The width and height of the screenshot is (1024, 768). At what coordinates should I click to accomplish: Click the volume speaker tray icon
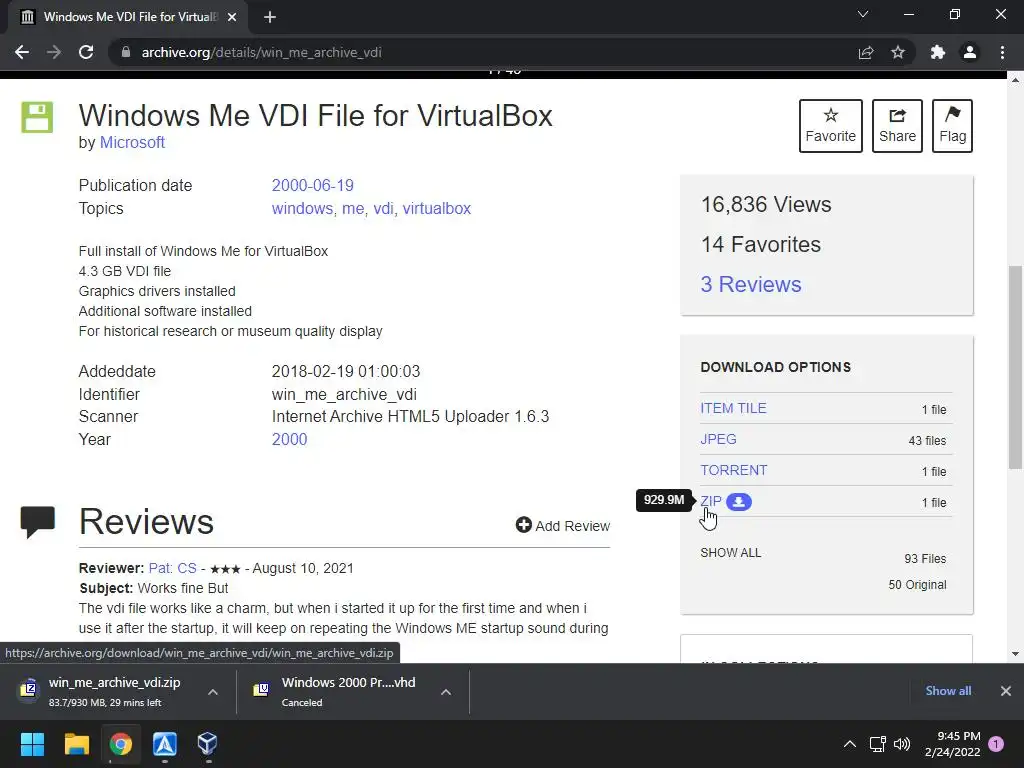coord(902,744)
